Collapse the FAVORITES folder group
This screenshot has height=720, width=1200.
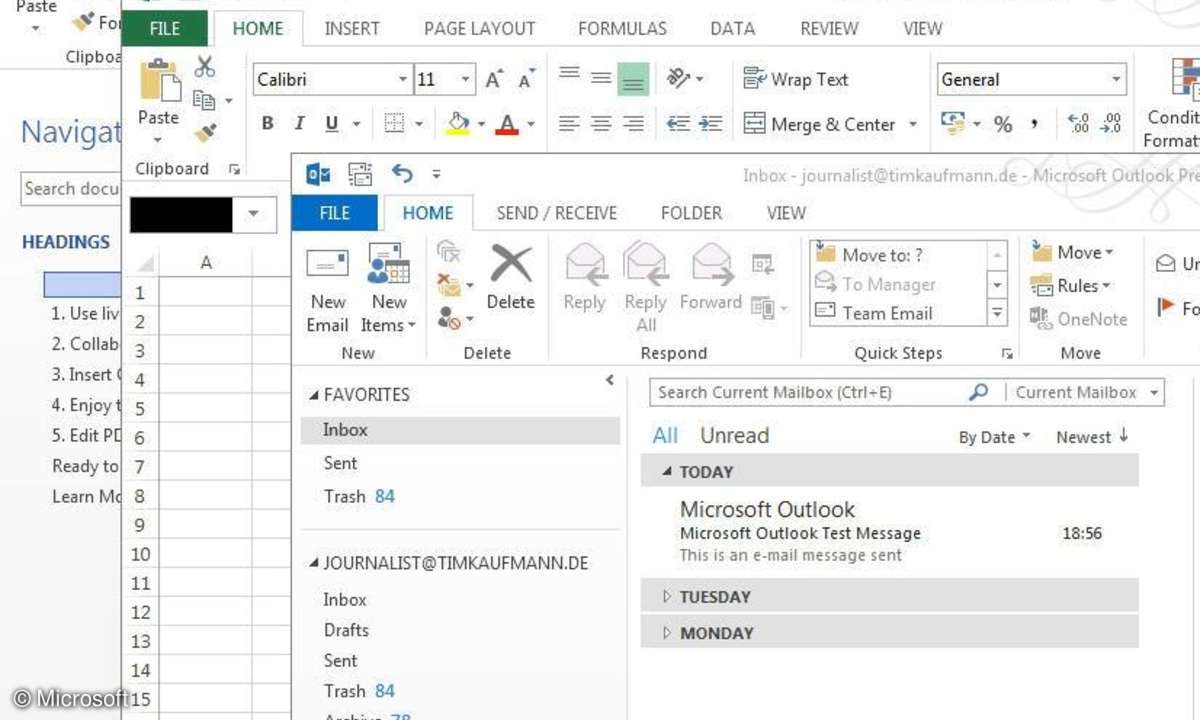point(314,395)
